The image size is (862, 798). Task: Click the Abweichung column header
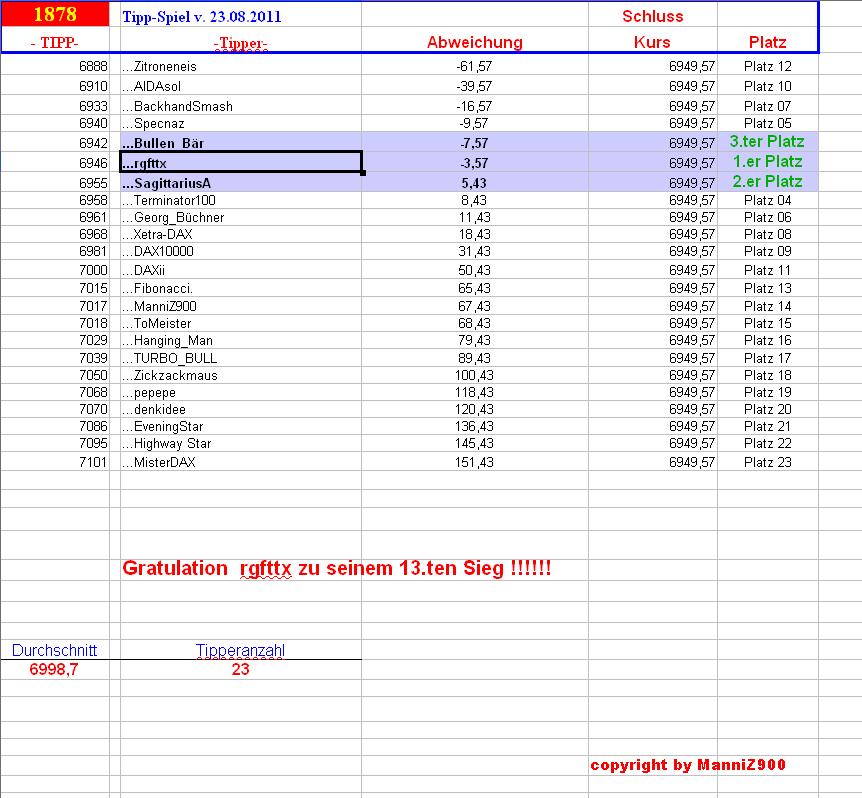coord(475,42)
